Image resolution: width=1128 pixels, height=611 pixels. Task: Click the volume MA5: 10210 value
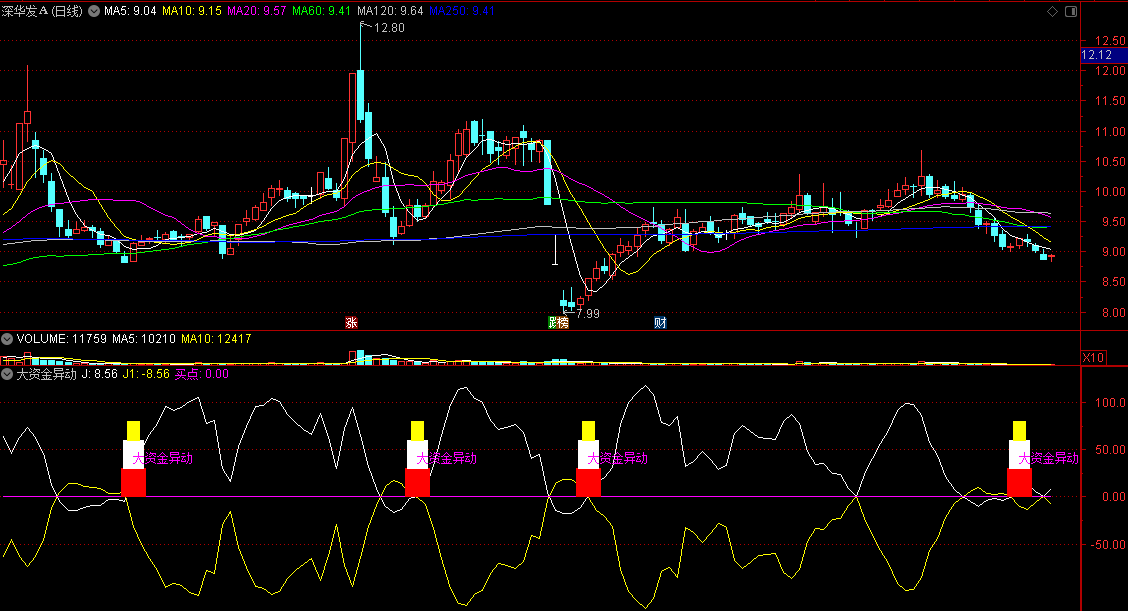point(144,339)
